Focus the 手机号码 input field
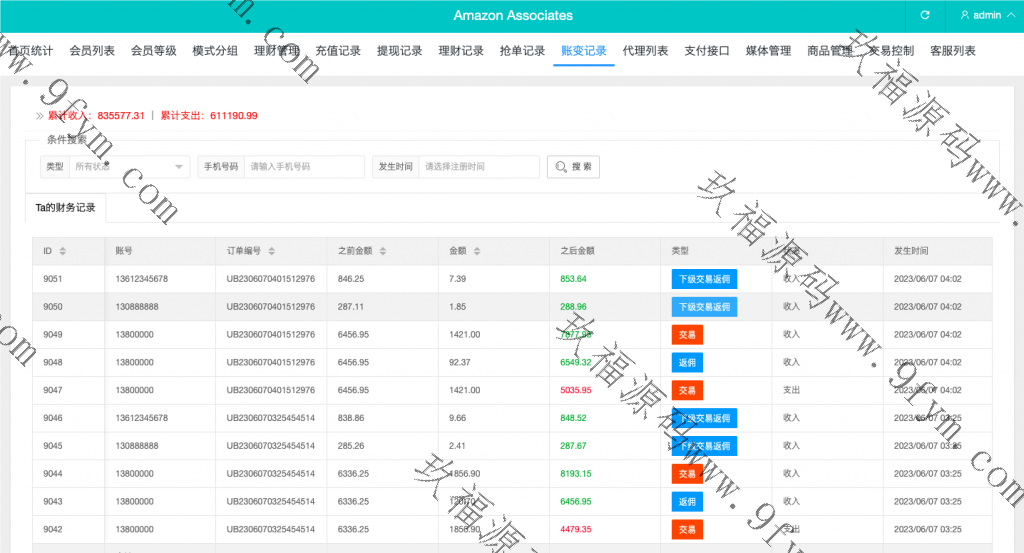The width and height of the screenshot is (1024, 553). pyautogui.click(x=304, y=167)
